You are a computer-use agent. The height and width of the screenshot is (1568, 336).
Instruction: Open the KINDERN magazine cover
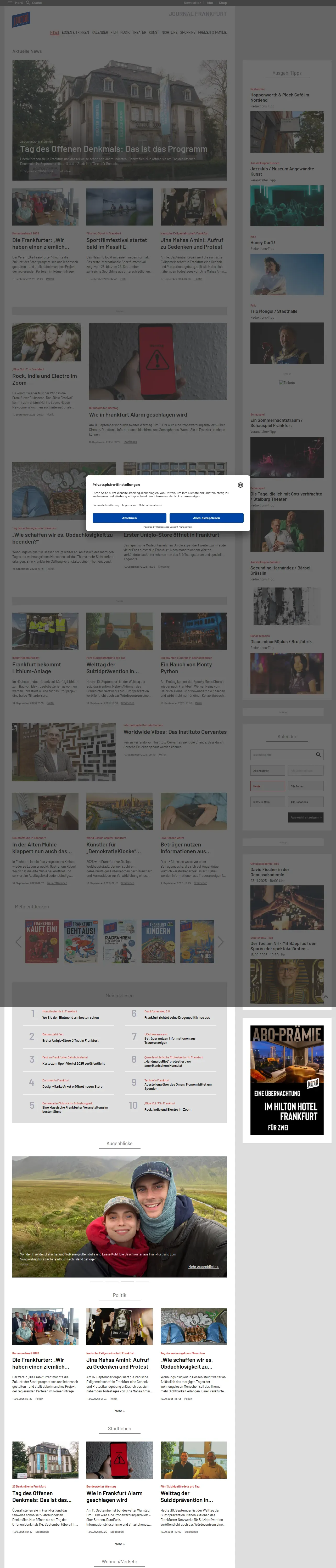pos(159,942)
